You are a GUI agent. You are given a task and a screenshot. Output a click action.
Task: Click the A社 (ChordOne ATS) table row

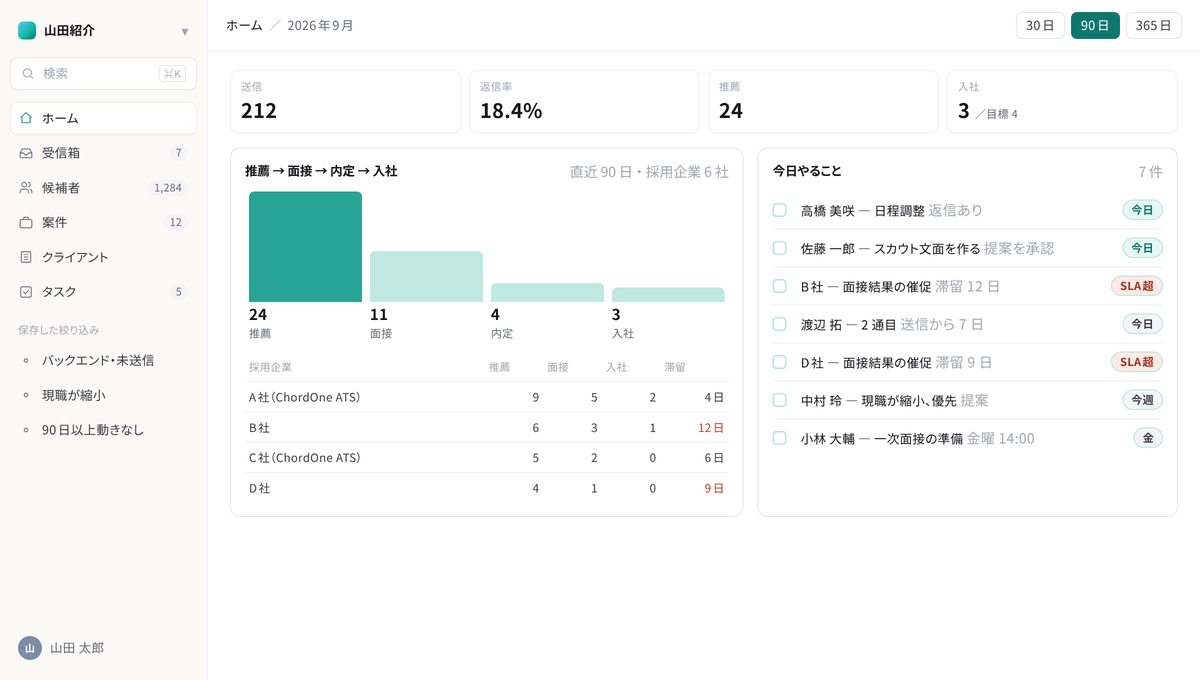pyautogui.click(x=487, y=397)
